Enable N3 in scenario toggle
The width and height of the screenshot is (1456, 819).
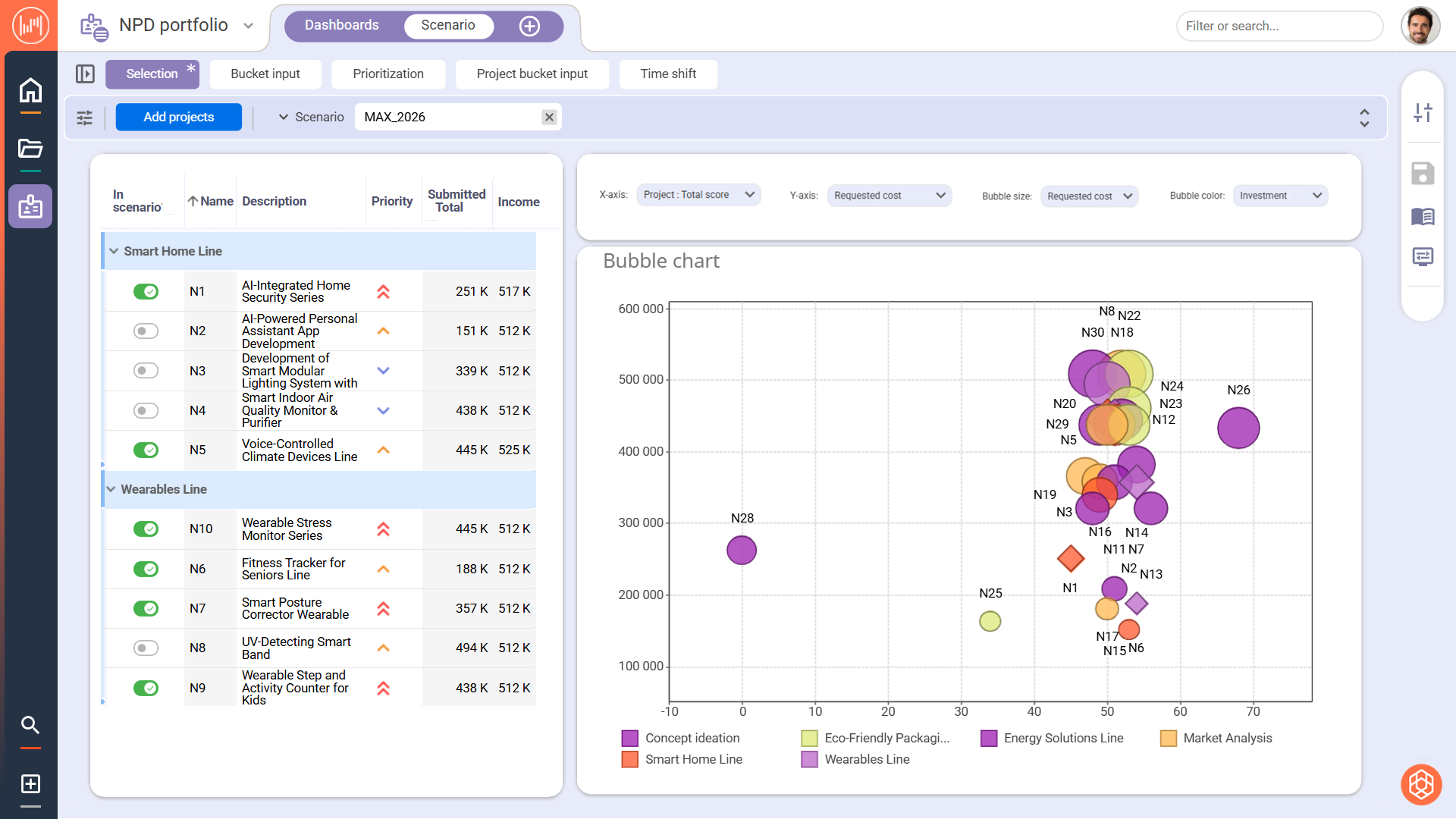pyautogui.click(x=146, y=371)
